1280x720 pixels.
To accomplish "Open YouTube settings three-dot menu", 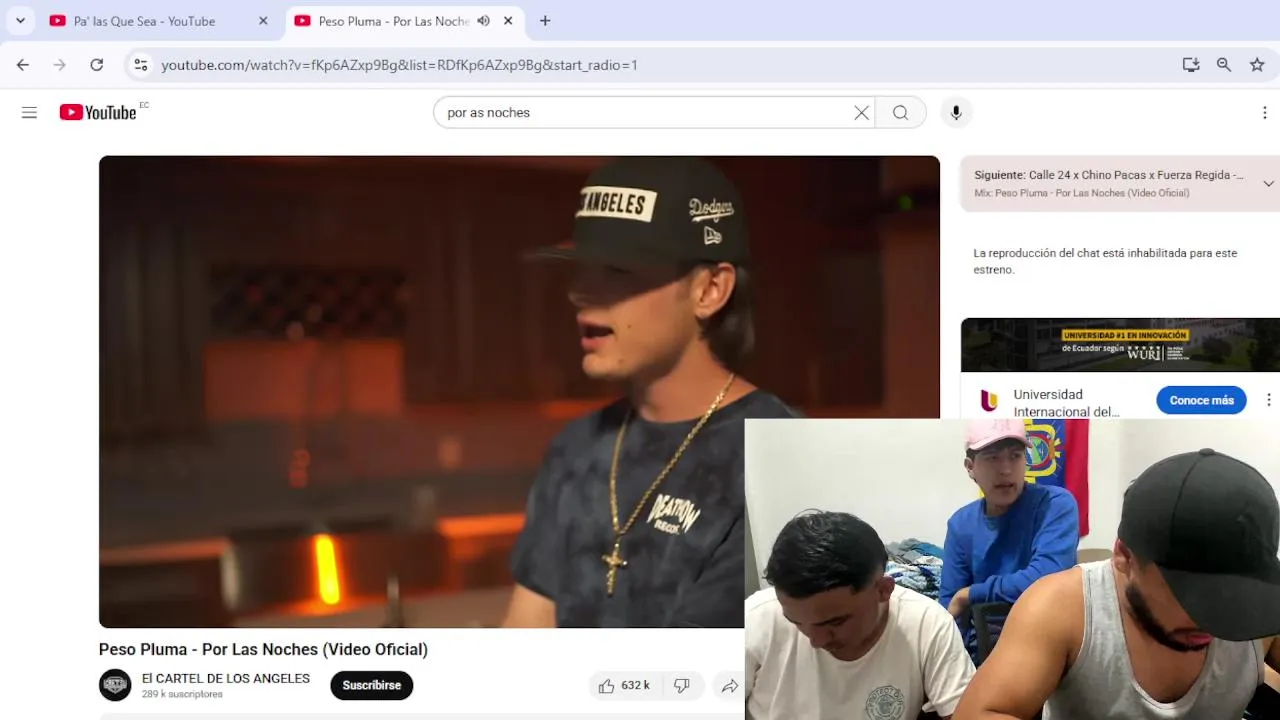I will click(x=1265, y=113).
